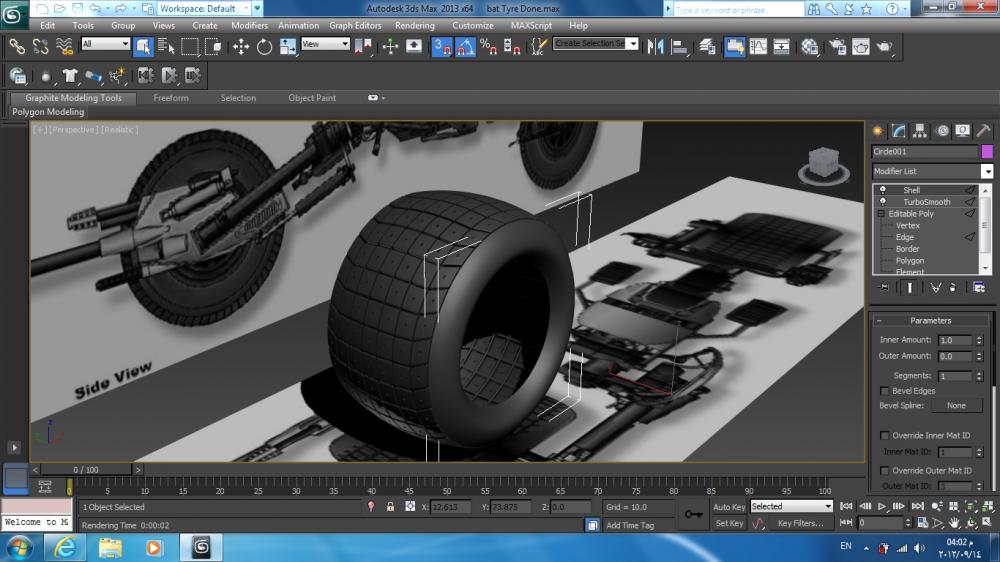The height and width of the screenshot is (562, 1000).
Task: Open Curve Editor from toolbar
Action: pos(758,46)
